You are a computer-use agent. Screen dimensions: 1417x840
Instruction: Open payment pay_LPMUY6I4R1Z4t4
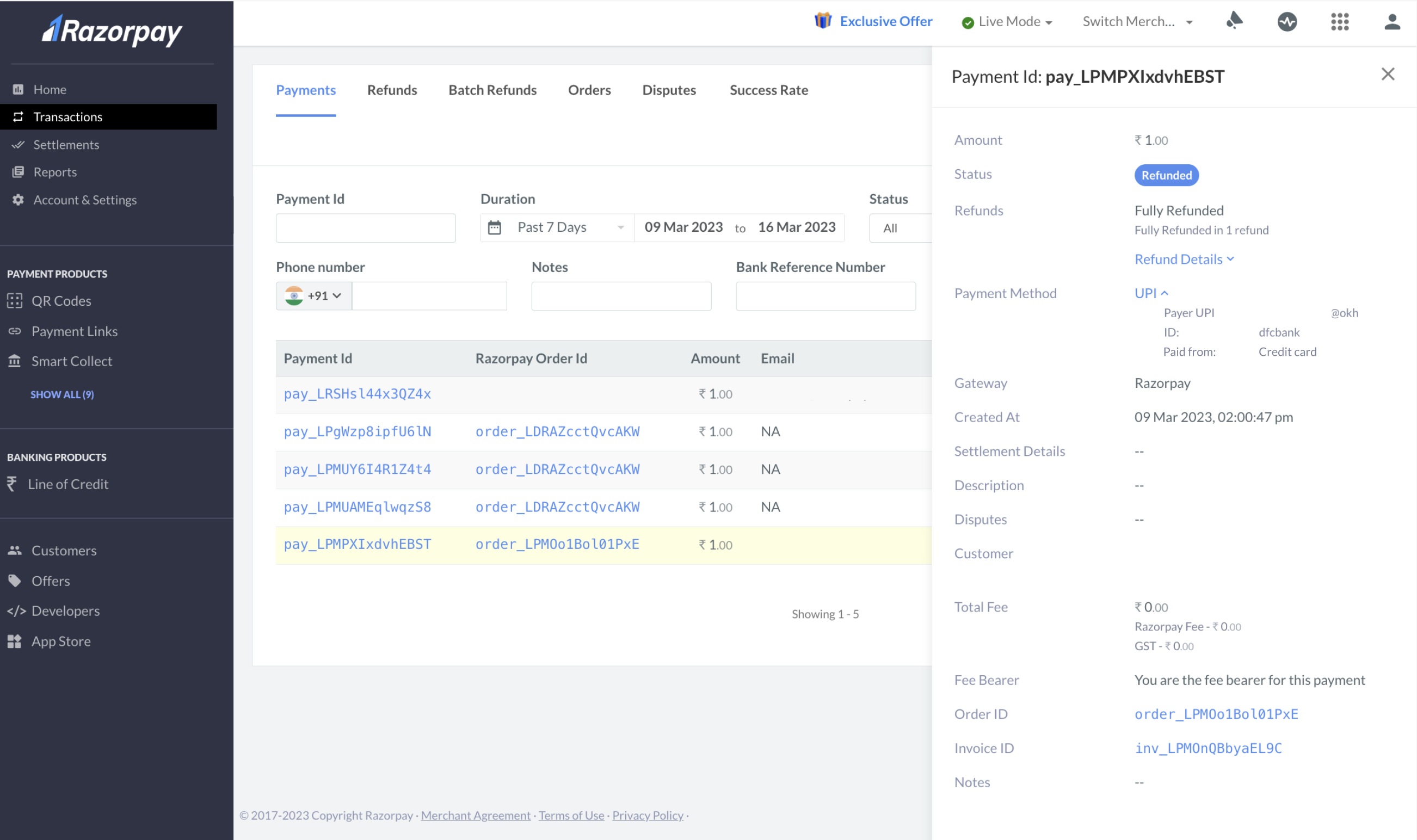[357, 470]
